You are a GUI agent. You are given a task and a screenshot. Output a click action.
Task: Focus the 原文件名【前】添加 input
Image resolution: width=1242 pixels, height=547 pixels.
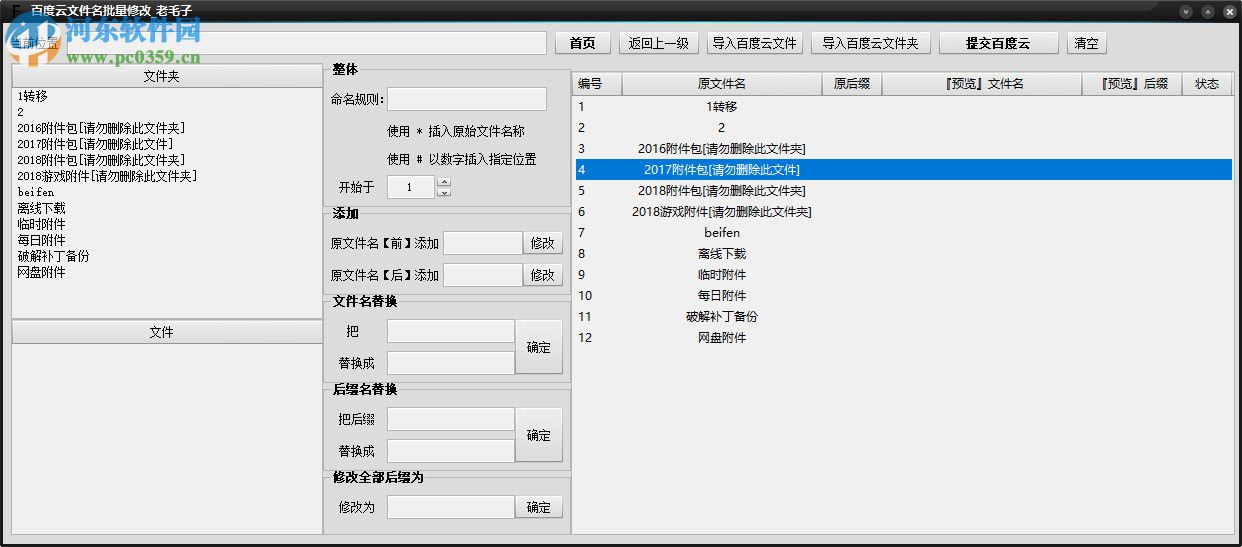[x=483, y=243]
